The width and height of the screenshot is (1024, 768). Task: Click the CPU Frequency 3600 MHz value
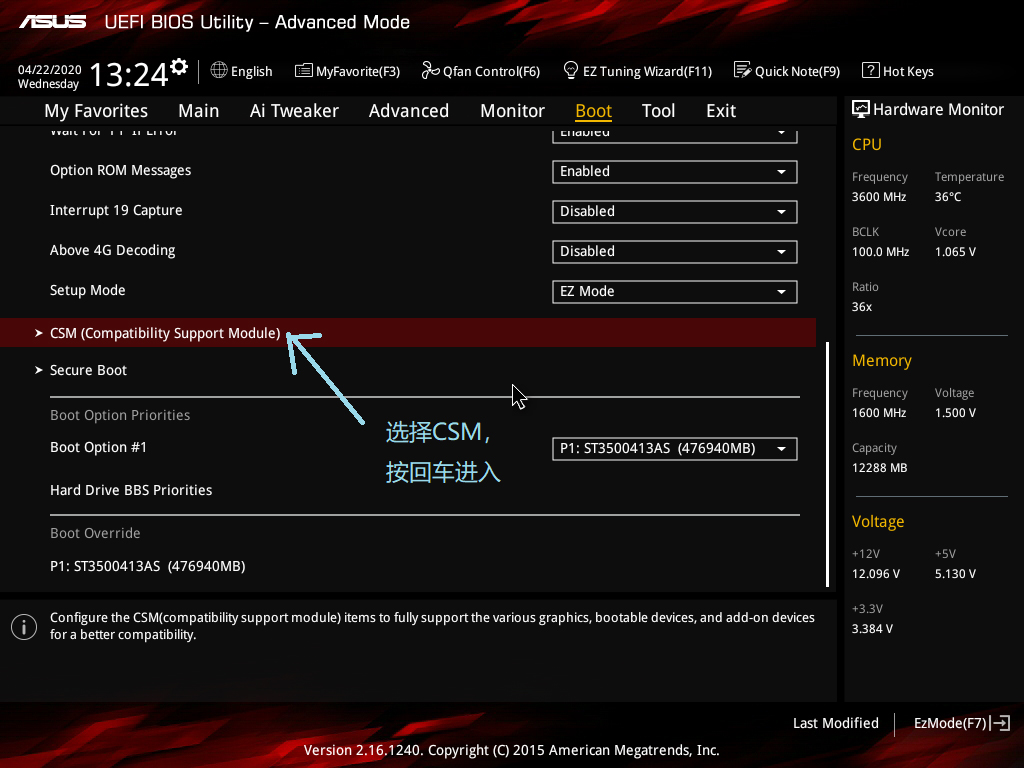pyautogui.click(x=879, y=197)
